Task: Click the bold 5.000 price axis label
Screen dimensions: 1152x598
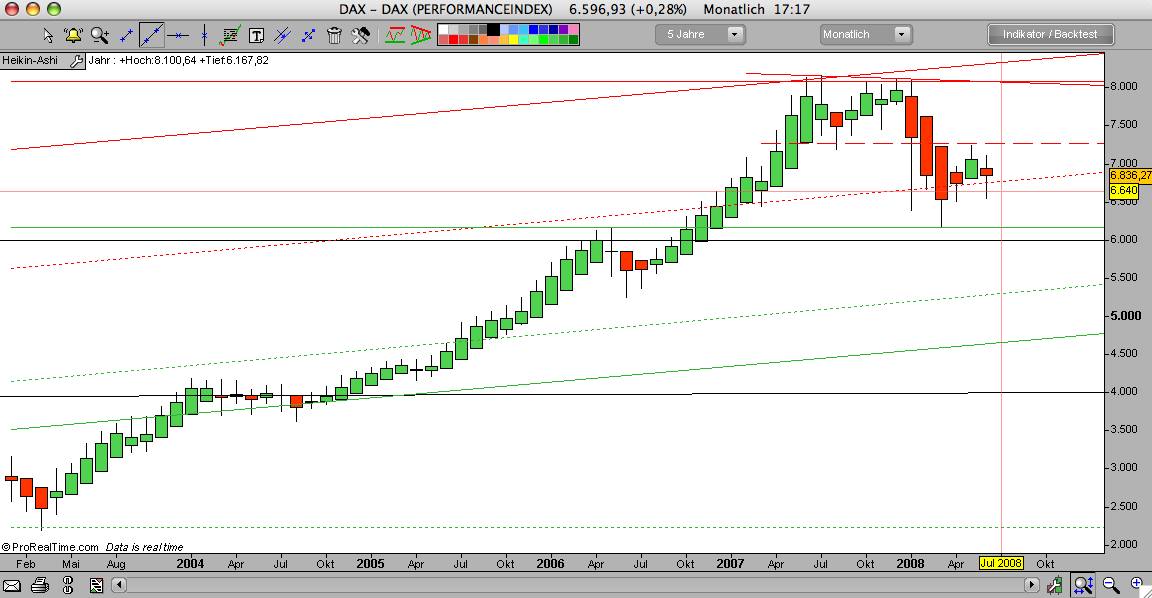Action: 1126,316
